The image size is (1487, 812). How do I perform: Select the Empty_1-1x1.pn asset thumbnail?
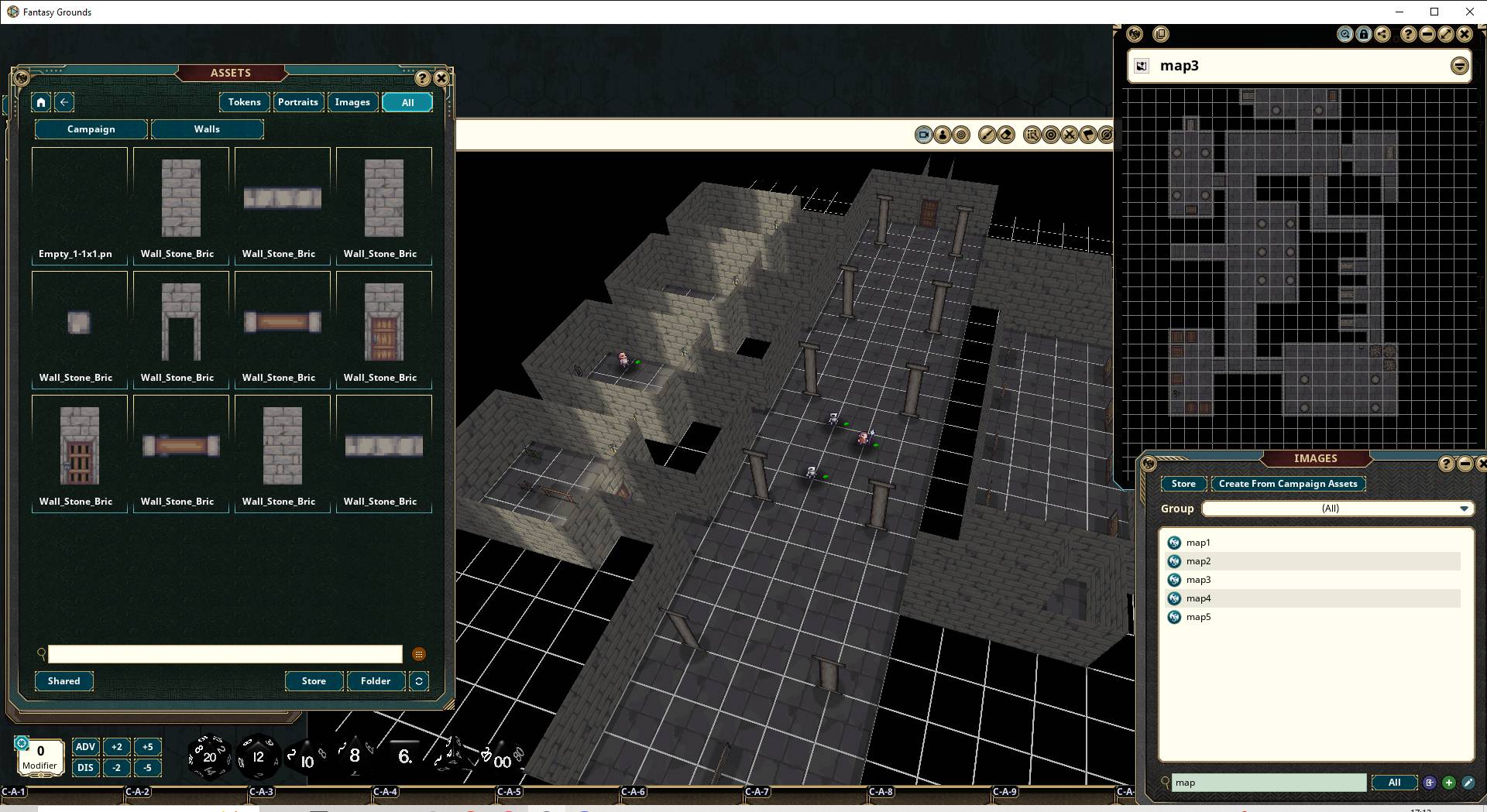pyautogui.click(x=80, y=205)
